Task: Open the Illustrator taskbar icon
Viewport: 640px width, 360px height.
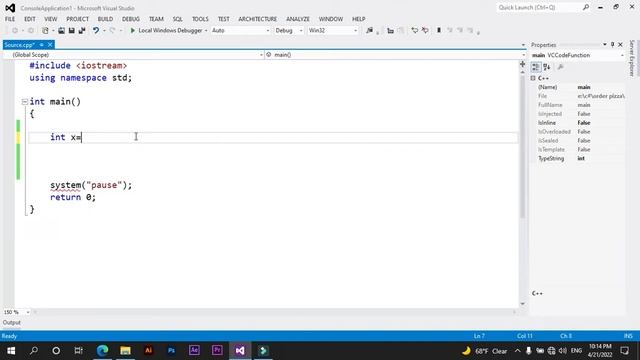Action: click(149, 351)
